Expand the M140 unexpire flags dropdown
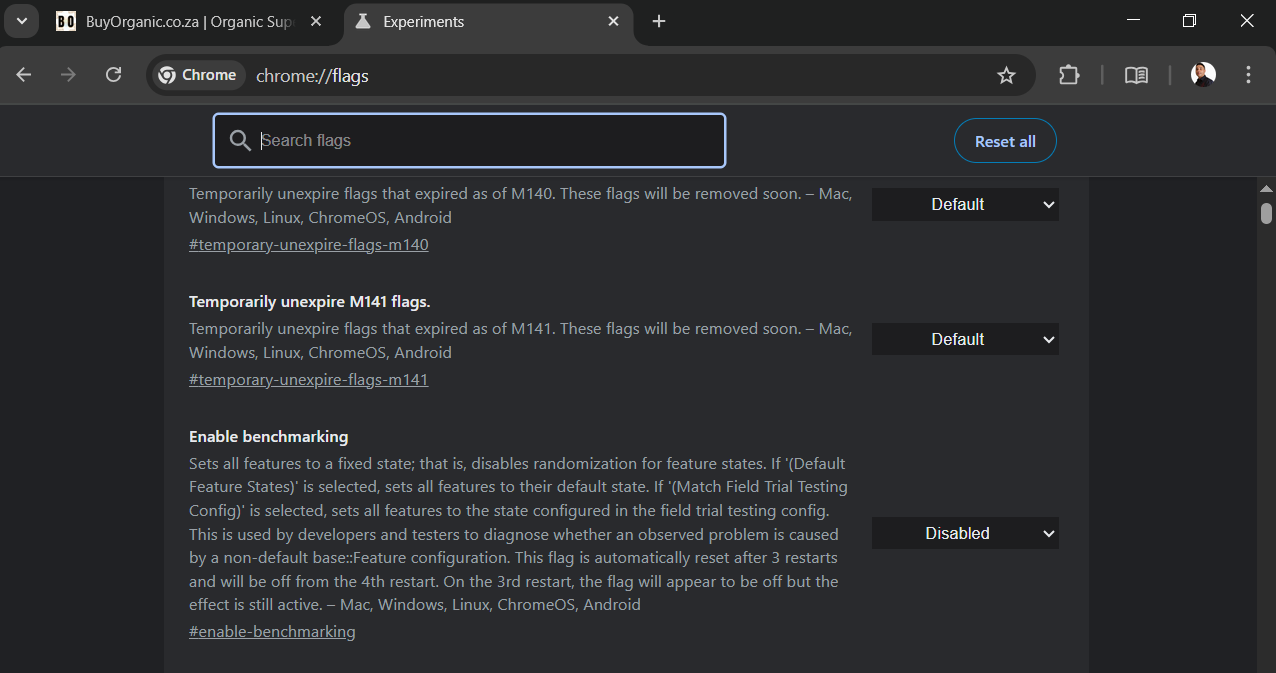This screenshot has height=673, width=1276. pos(964,204)
